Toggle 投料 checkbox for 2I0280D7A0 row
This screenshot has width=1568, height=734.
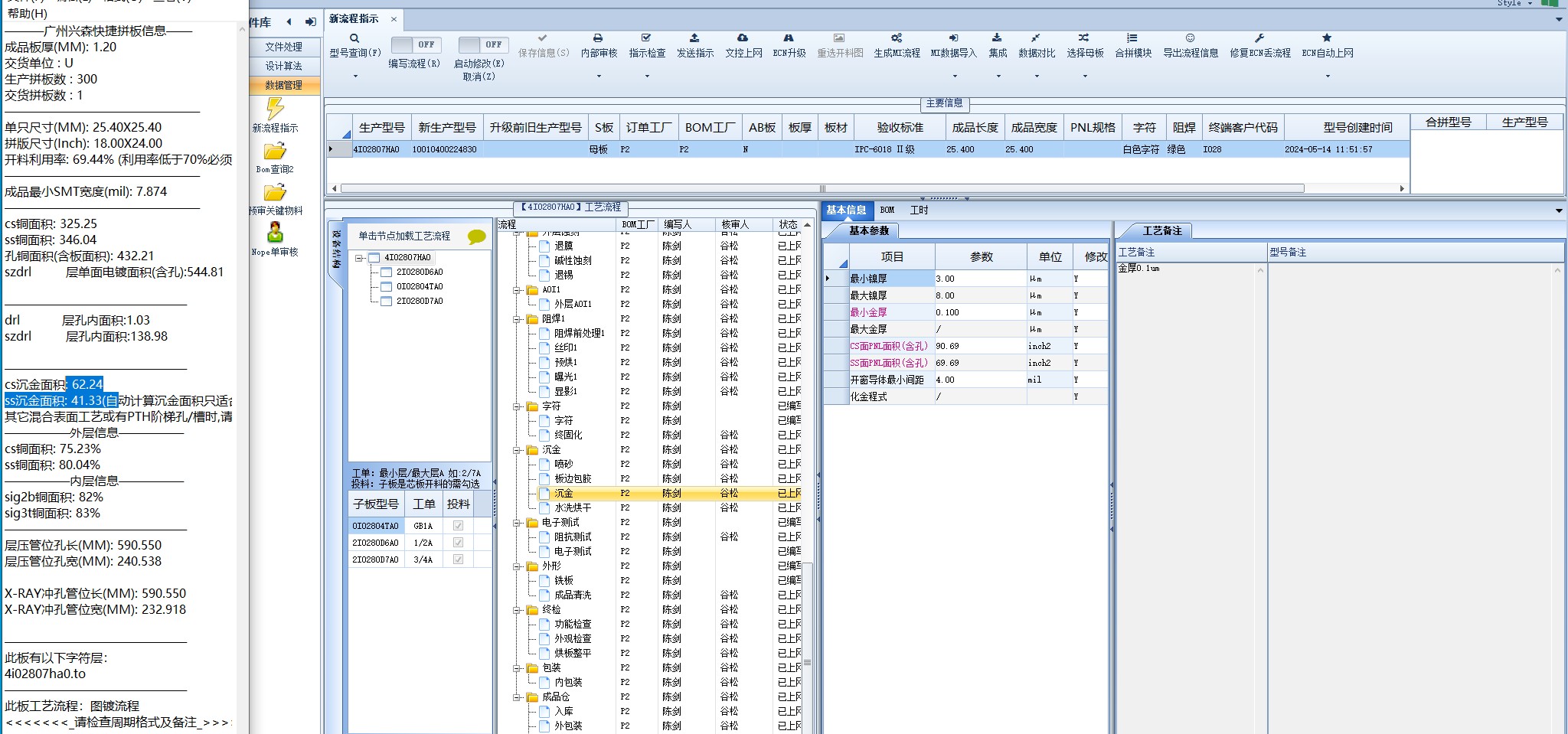(458, 559)
